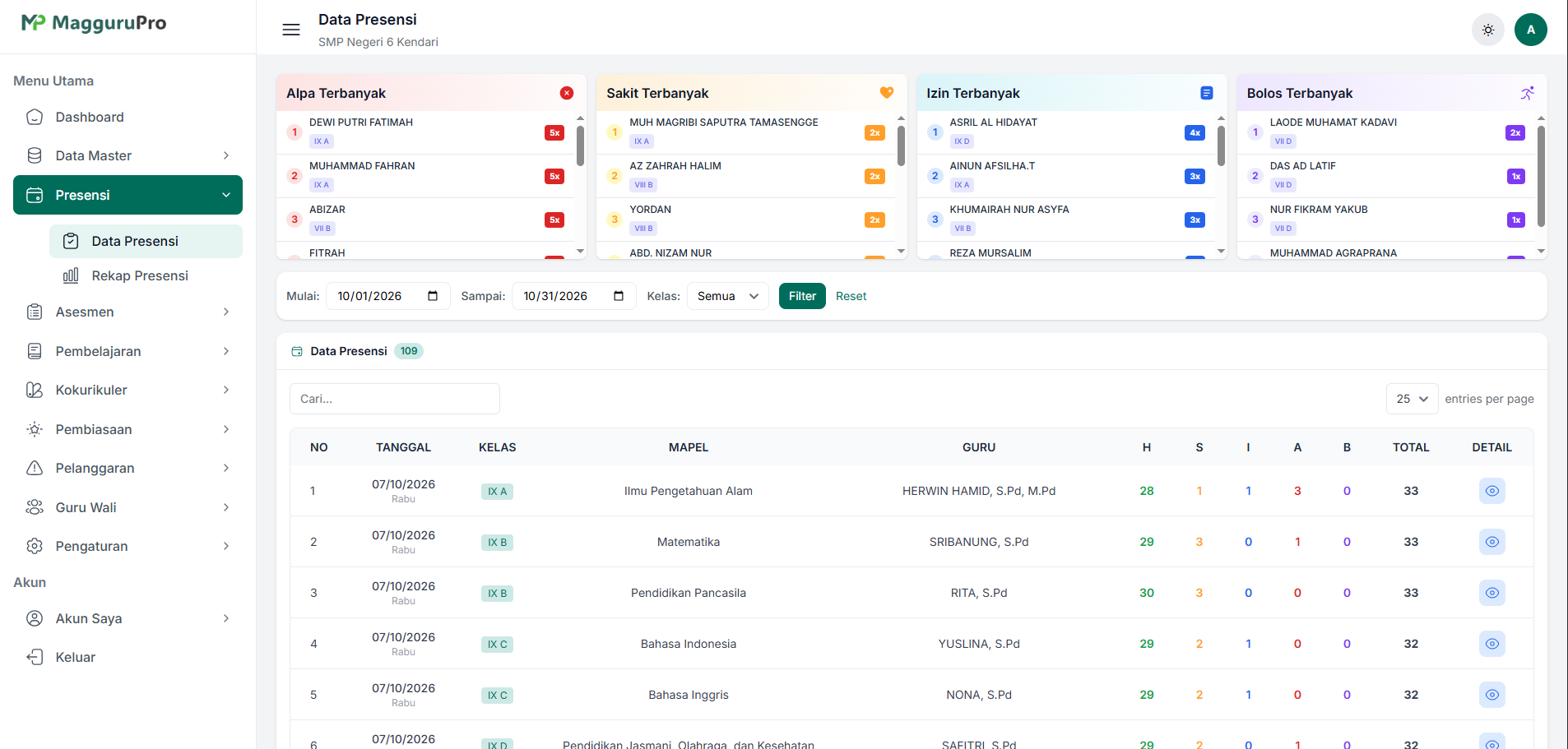Screen dimensions: 1568x749
Task: Expand the Kokurikuler menu
Action: coord(128,390)
